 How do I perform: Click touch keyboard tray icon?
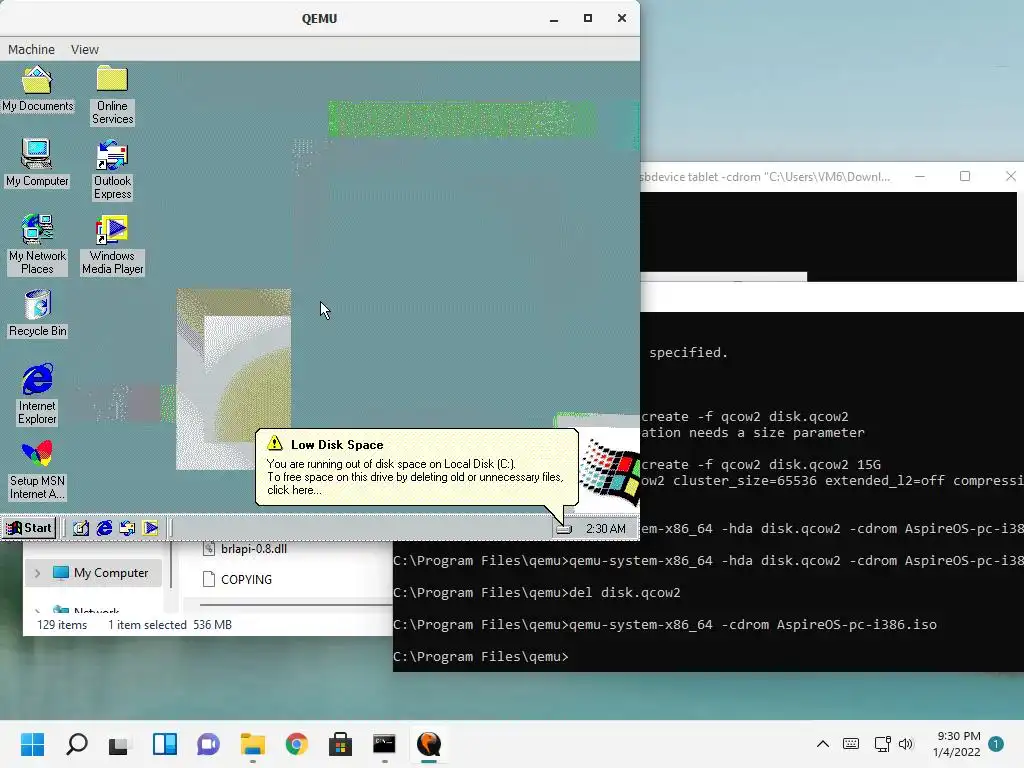coord(851,744)
